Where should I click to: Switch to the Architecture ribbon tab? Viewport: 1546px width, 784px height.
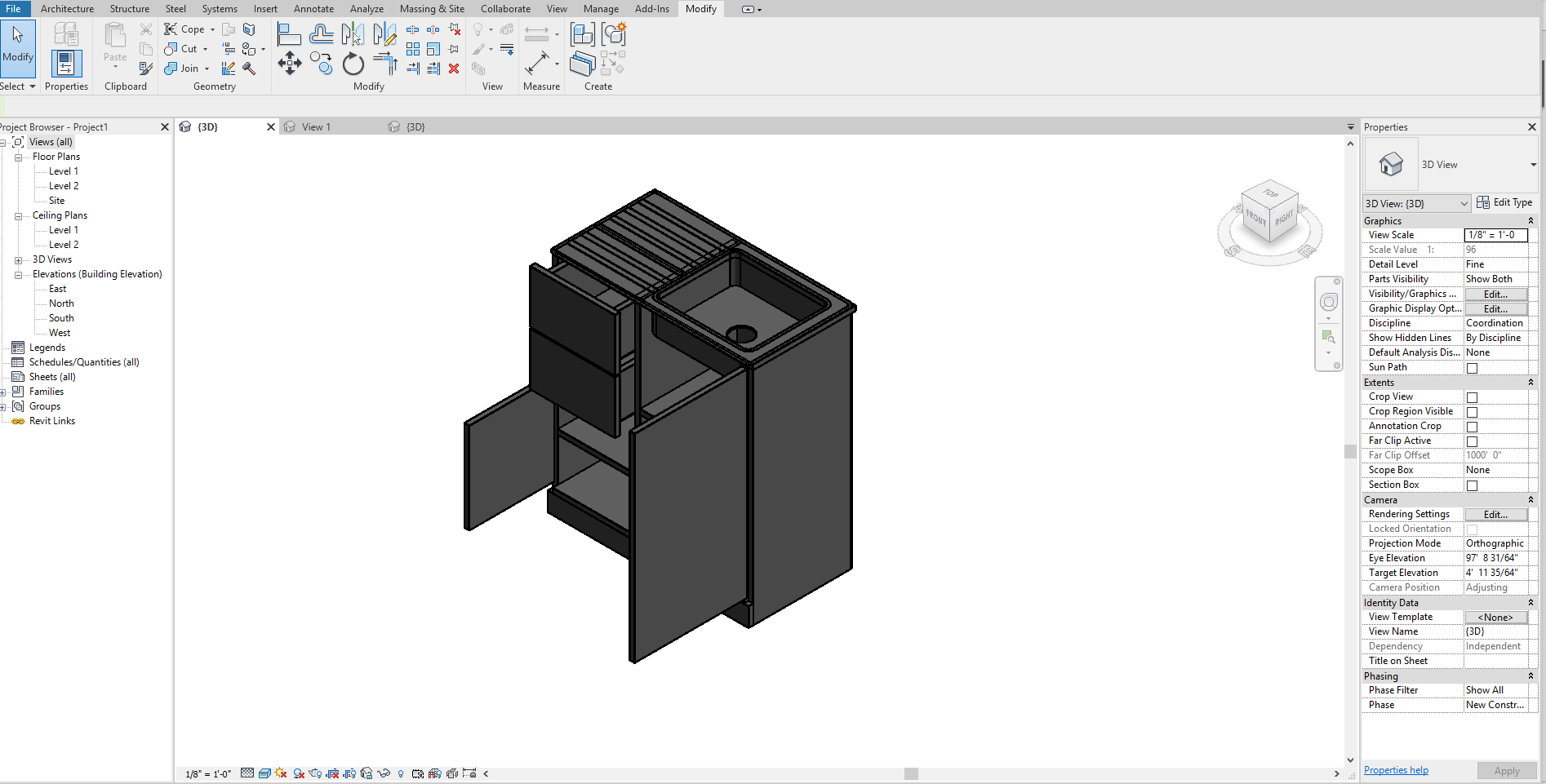tap(67, 8)
